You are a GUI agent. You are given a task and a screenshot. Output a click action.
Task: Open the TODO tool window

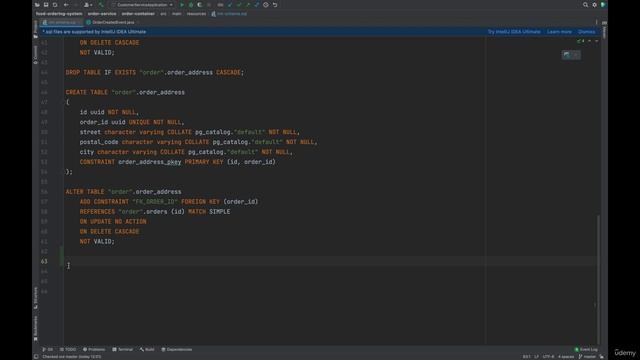68,349
